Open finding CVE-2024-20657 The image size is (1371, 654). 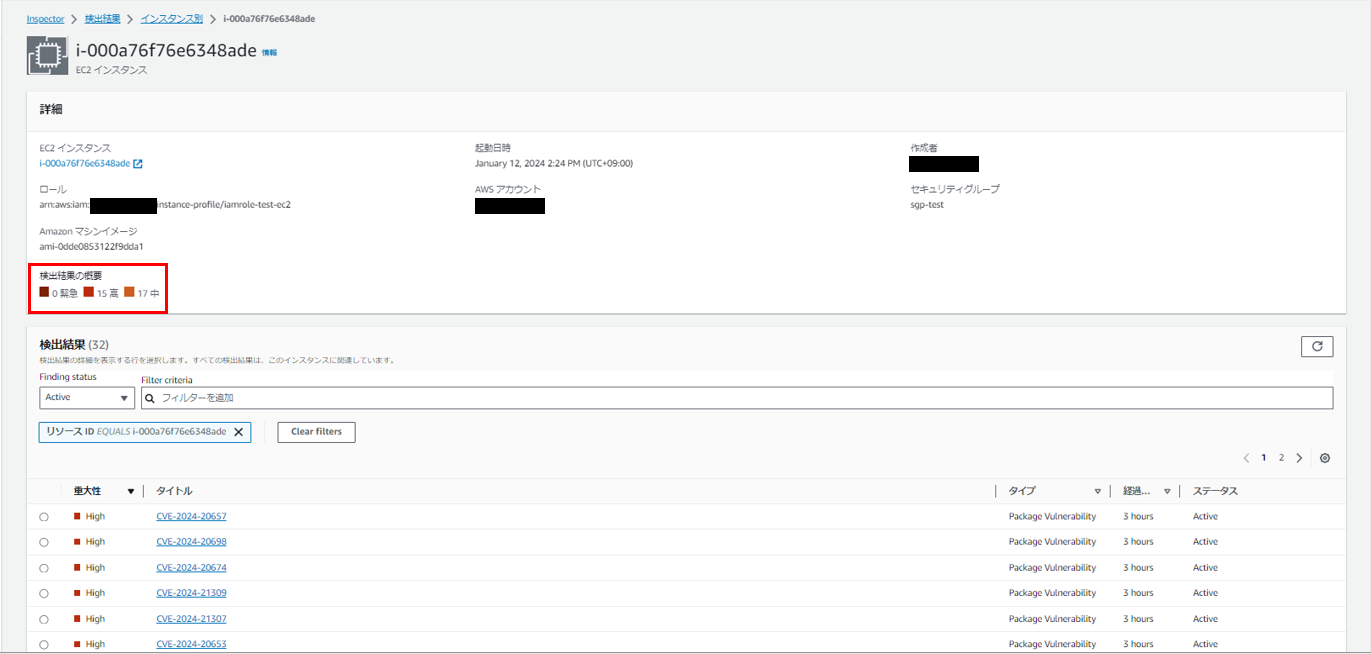(191, 516)
